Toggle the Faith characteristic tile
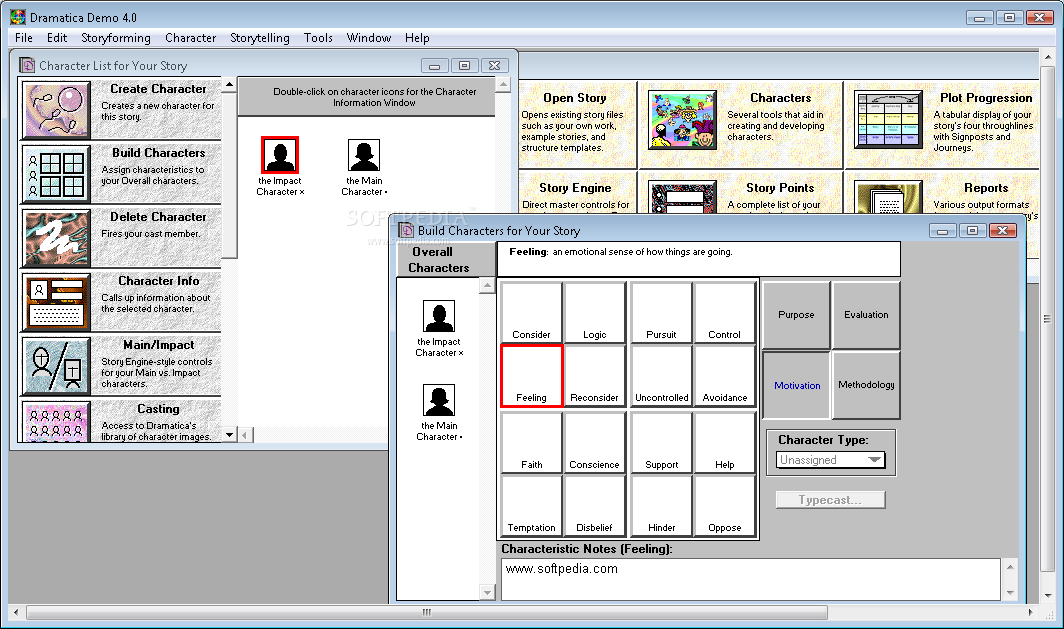Screen dimensions: 1064x629 531,442
